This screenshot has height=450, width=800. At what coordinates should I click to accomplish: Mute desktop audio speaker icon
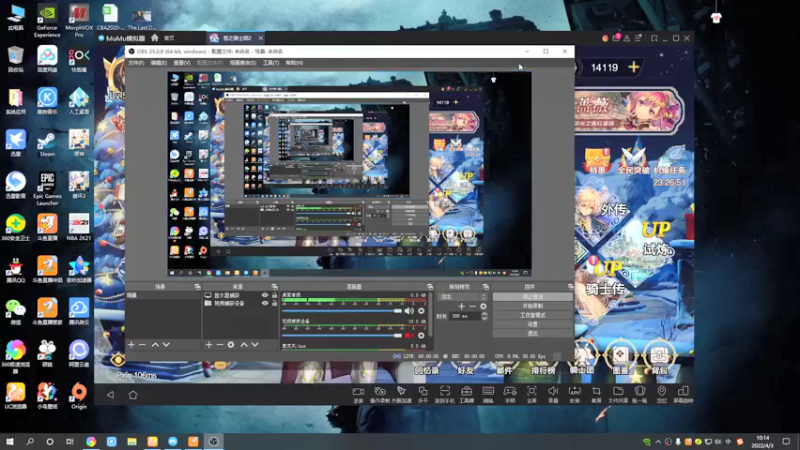(409, 311)
